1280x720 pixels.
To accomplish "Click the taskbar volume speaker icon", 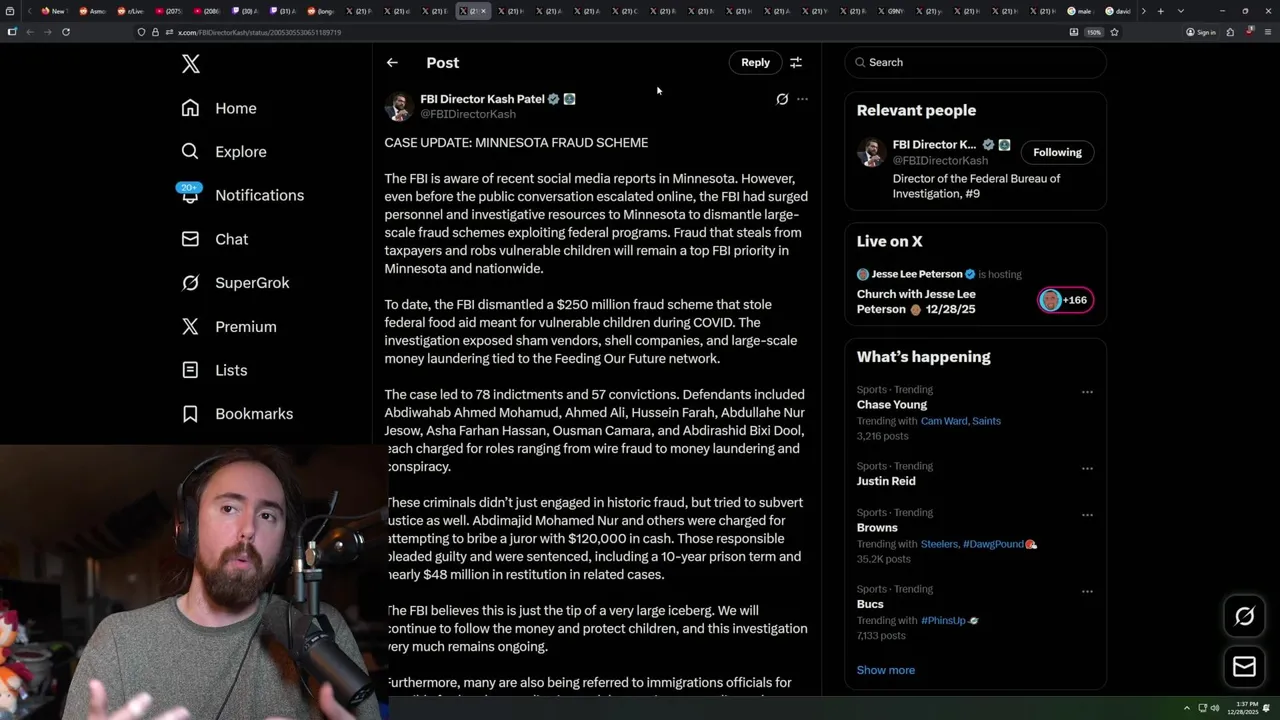I will pyautogui.click(x=1215, y=708).
